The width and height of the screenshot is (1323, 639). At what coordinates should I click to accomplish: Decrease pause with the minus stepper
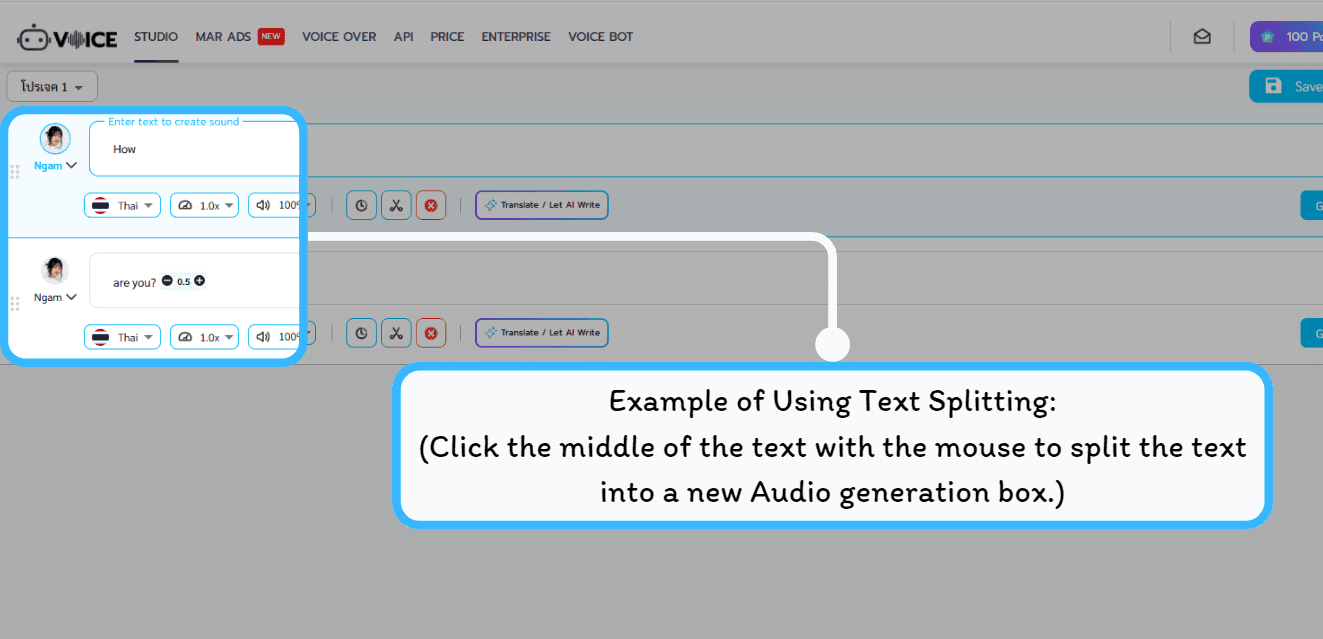(x=168, y=281)
